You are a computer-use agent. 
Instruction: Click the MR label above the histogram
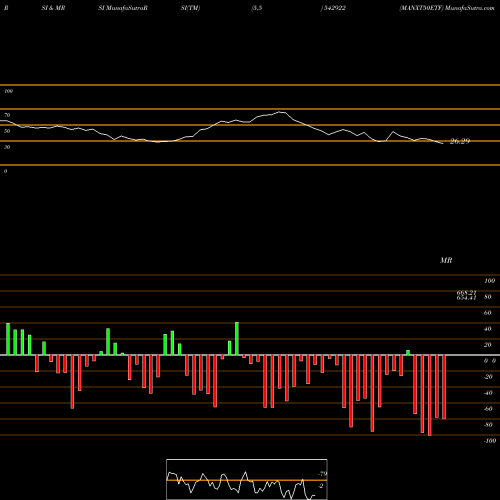pos(446,260)
